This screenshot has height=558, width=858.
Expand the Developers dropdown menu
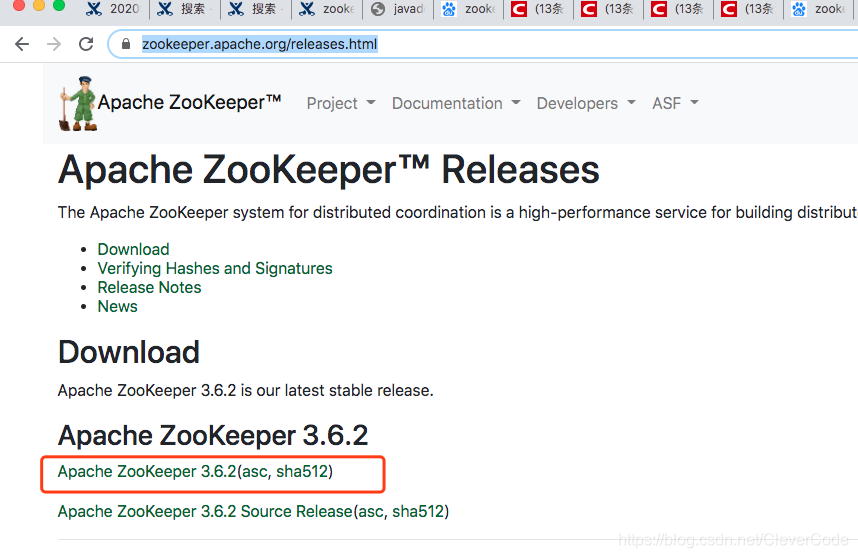[586, 103]
